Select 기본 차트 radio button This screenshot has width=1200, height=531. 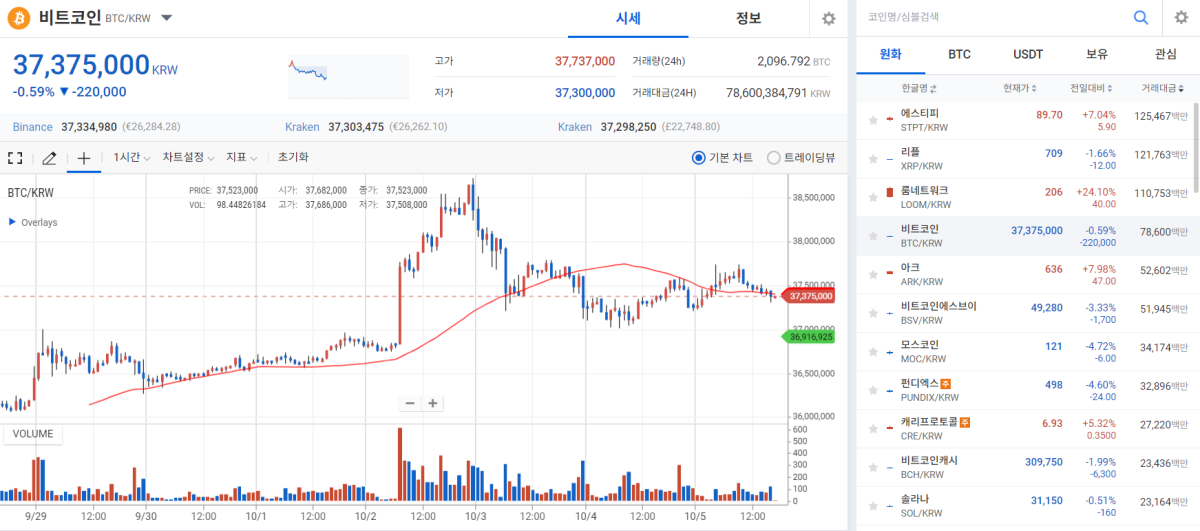point(699,158)
